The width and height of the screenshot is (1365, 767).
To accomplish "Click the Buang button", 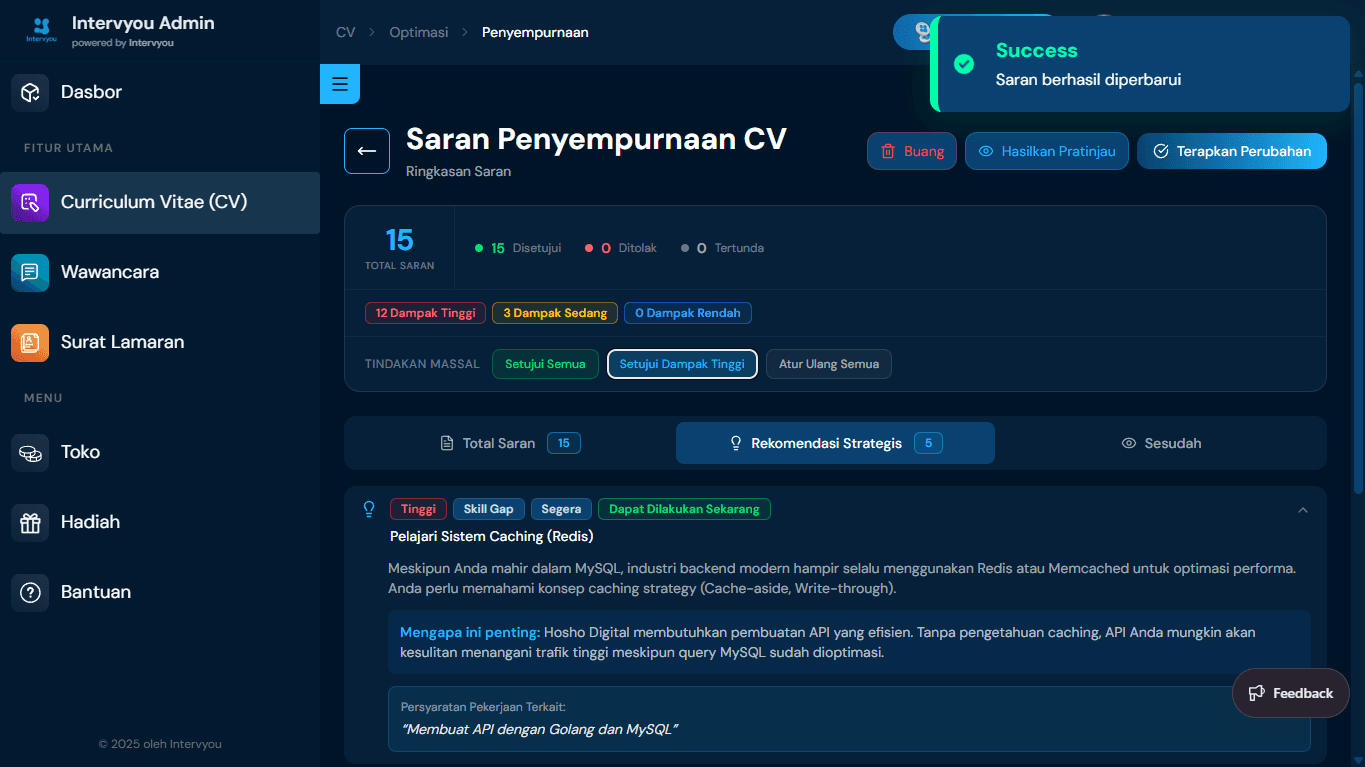I will pyautogui.click(x=912, y=151).
